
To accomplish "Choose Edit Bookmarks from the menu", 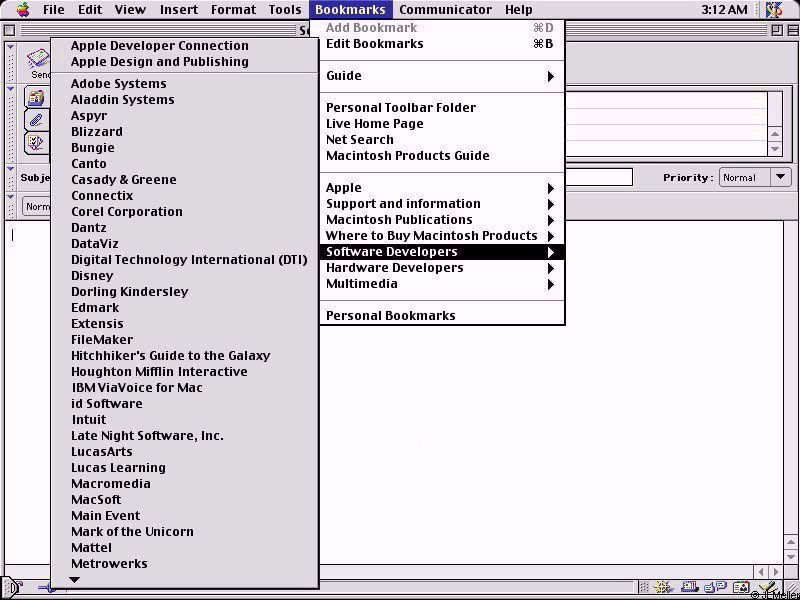I will (442, 44).
